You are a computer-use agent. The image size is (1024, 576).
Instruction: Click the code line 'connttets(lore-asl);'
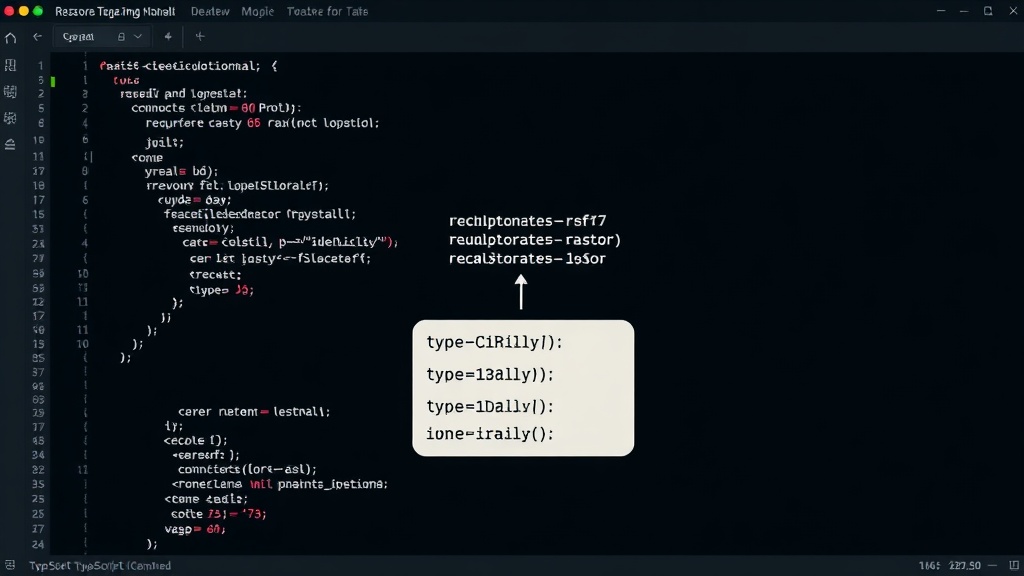(247, 469)
